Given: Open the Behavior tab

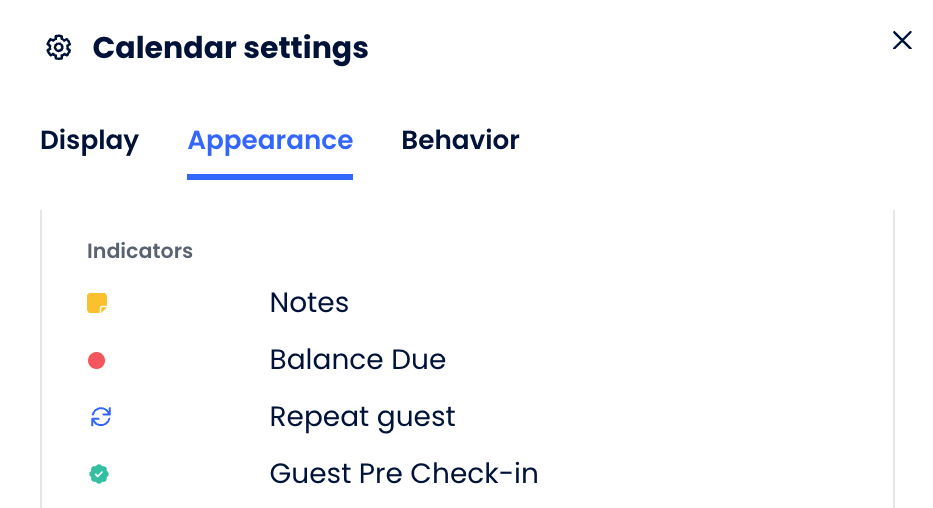Looking at the screenshot, I should pyautogui.click(x=460, y=140).
